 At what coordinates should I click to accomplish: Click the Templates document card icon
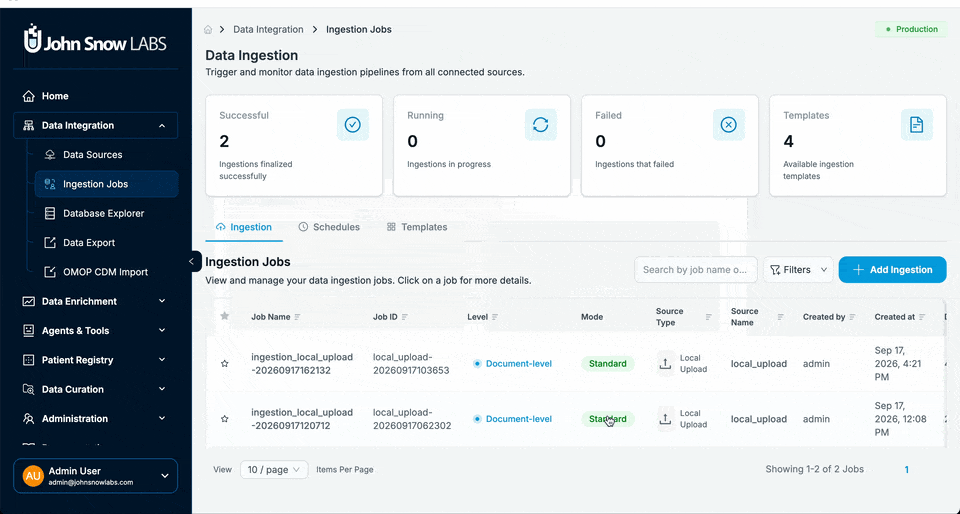coord(917,125)
